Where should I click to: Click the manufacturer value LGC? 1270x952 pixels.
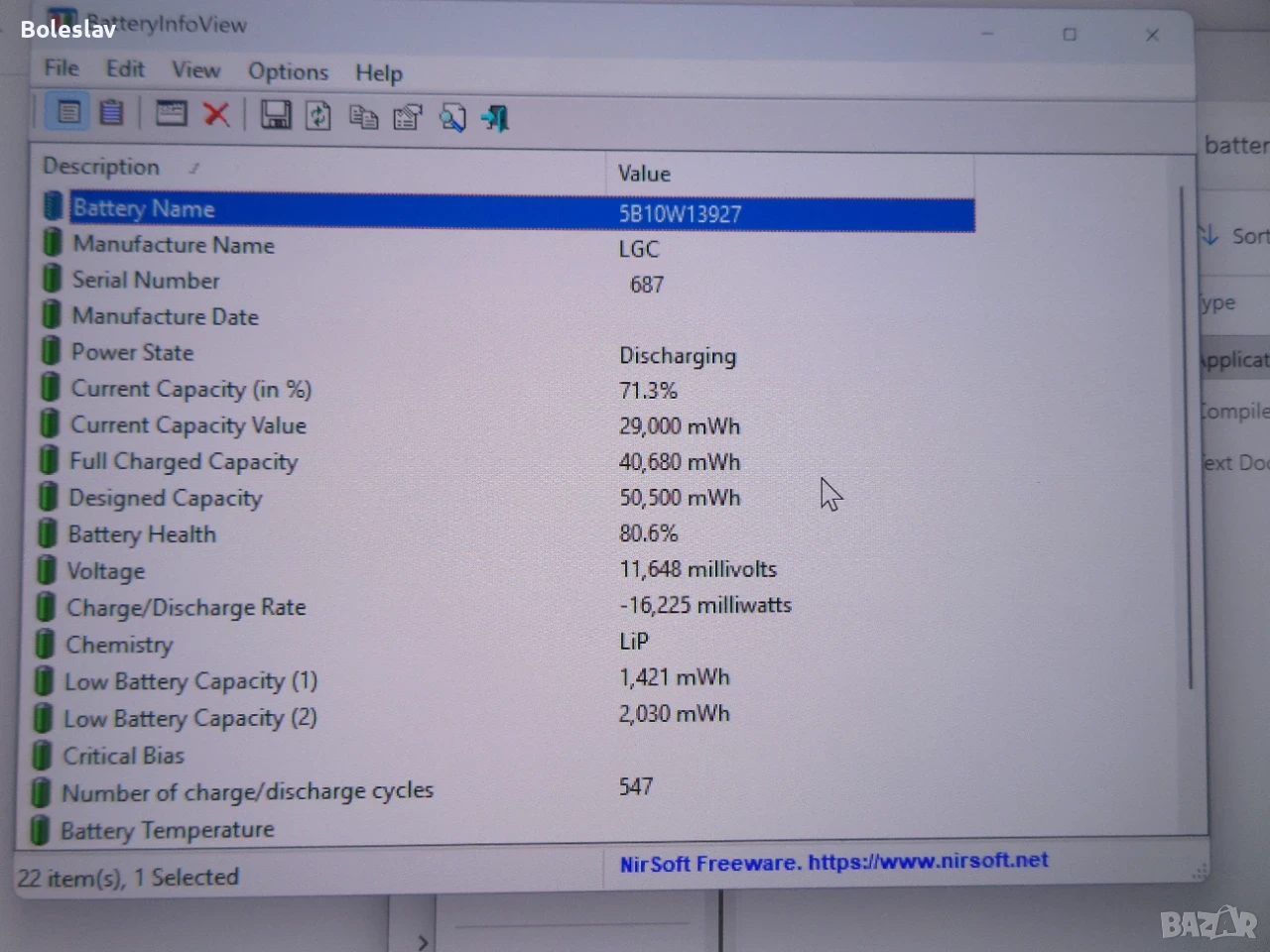tap(639, 249)
